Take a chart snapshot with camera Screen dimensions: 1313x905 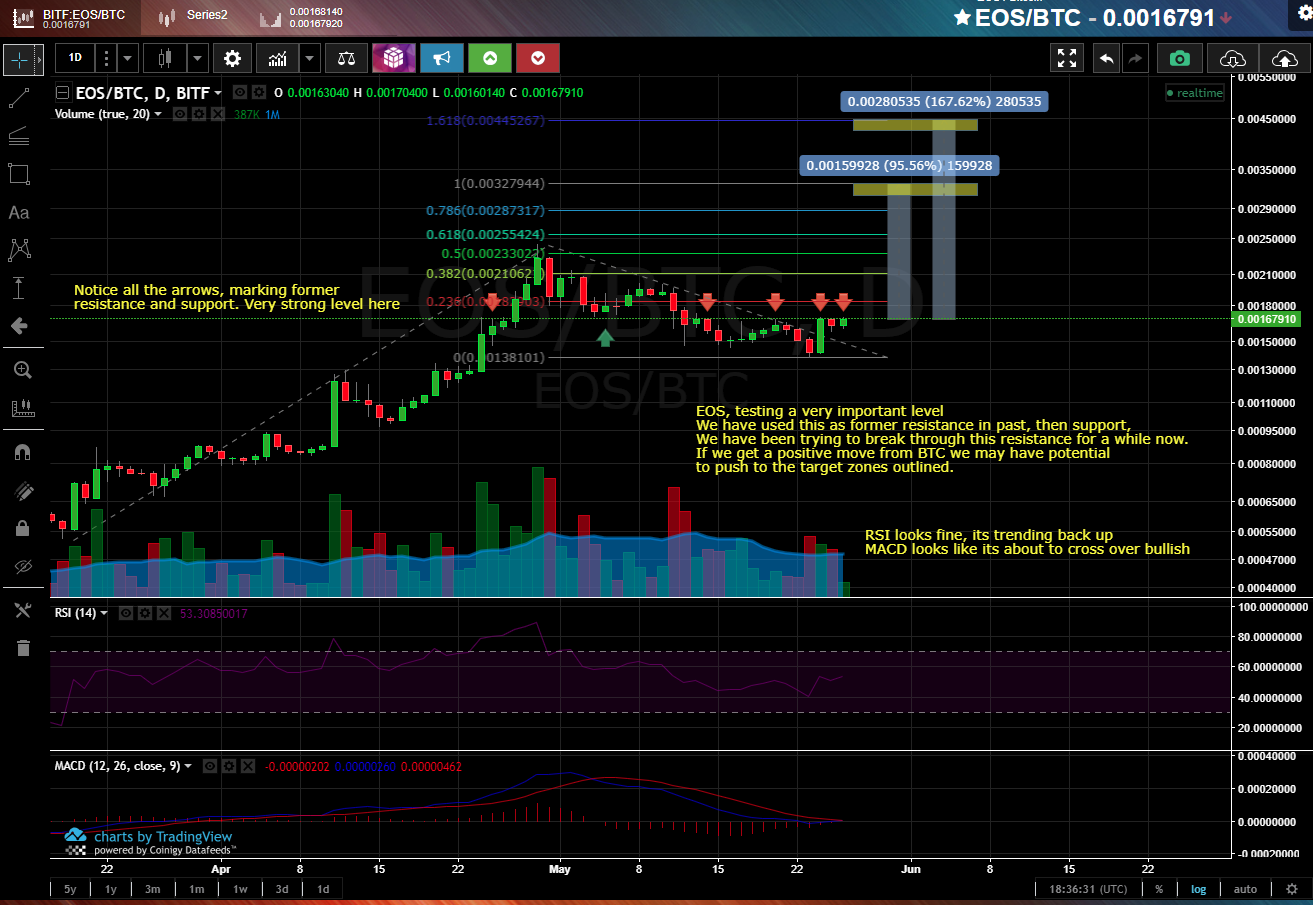pos(1180,58)
